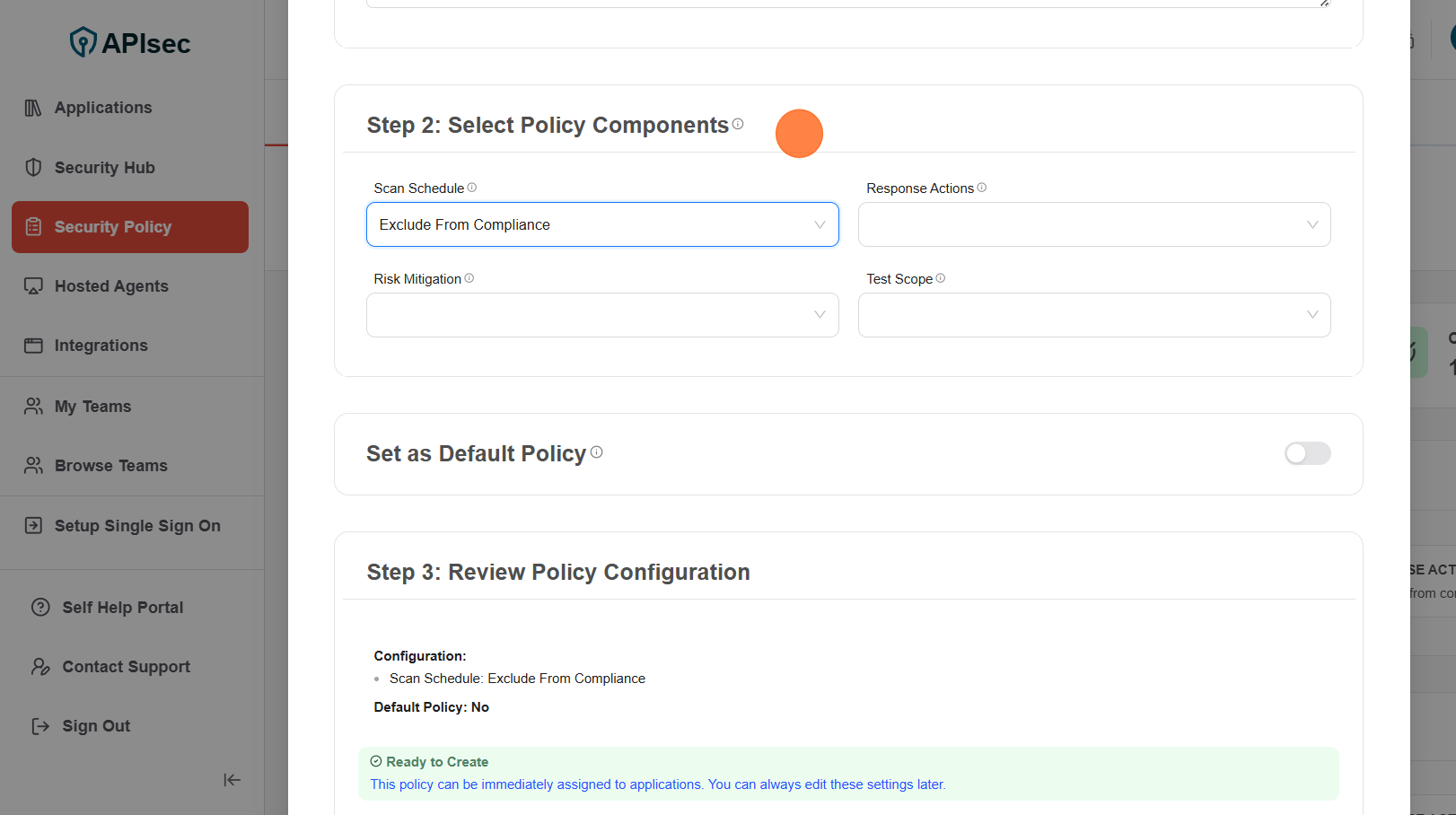1456x815 pixels.
Task: Open My Teams from sidebar
Action: pyautogui.click(x=92, y=407)
